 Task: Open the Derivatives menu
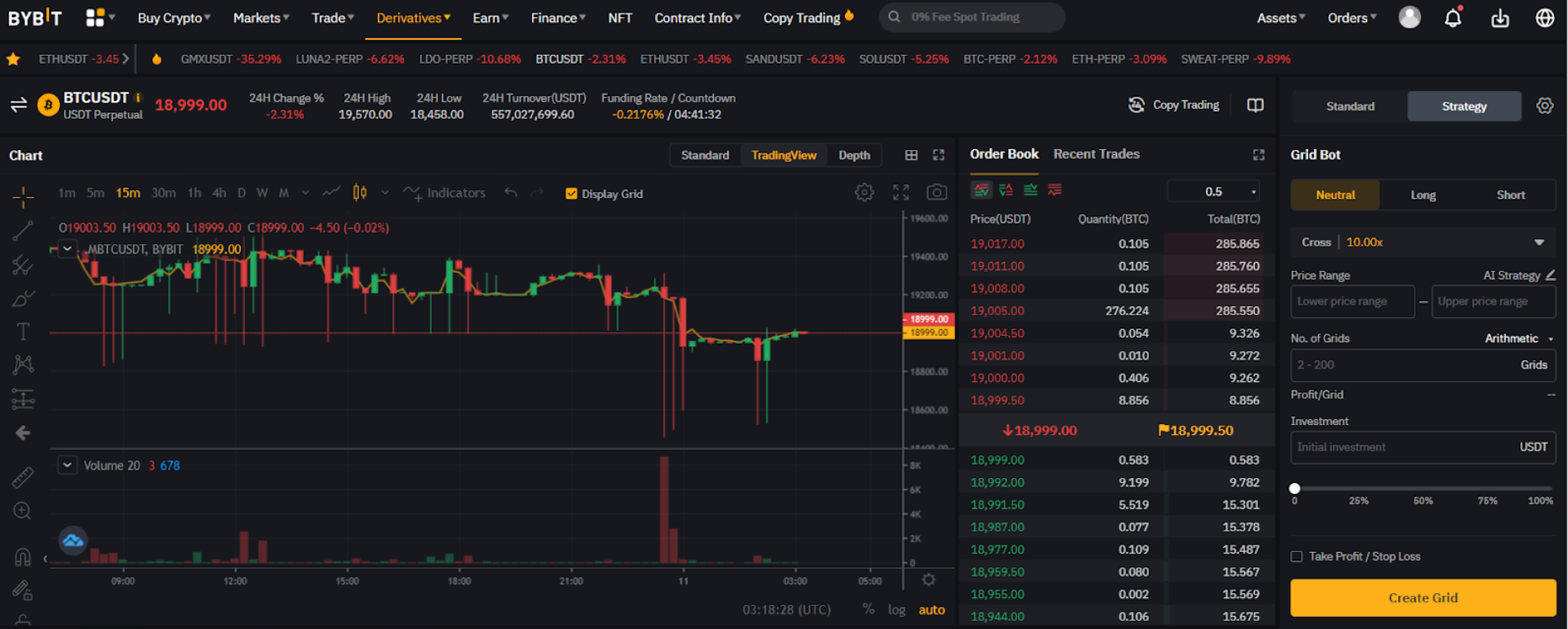click(412, 18)
